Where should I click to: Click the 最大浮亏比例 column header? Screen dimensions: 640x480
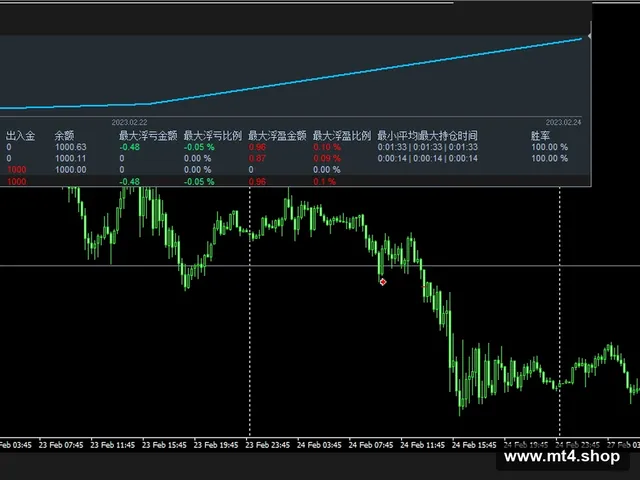click(213, 136)
